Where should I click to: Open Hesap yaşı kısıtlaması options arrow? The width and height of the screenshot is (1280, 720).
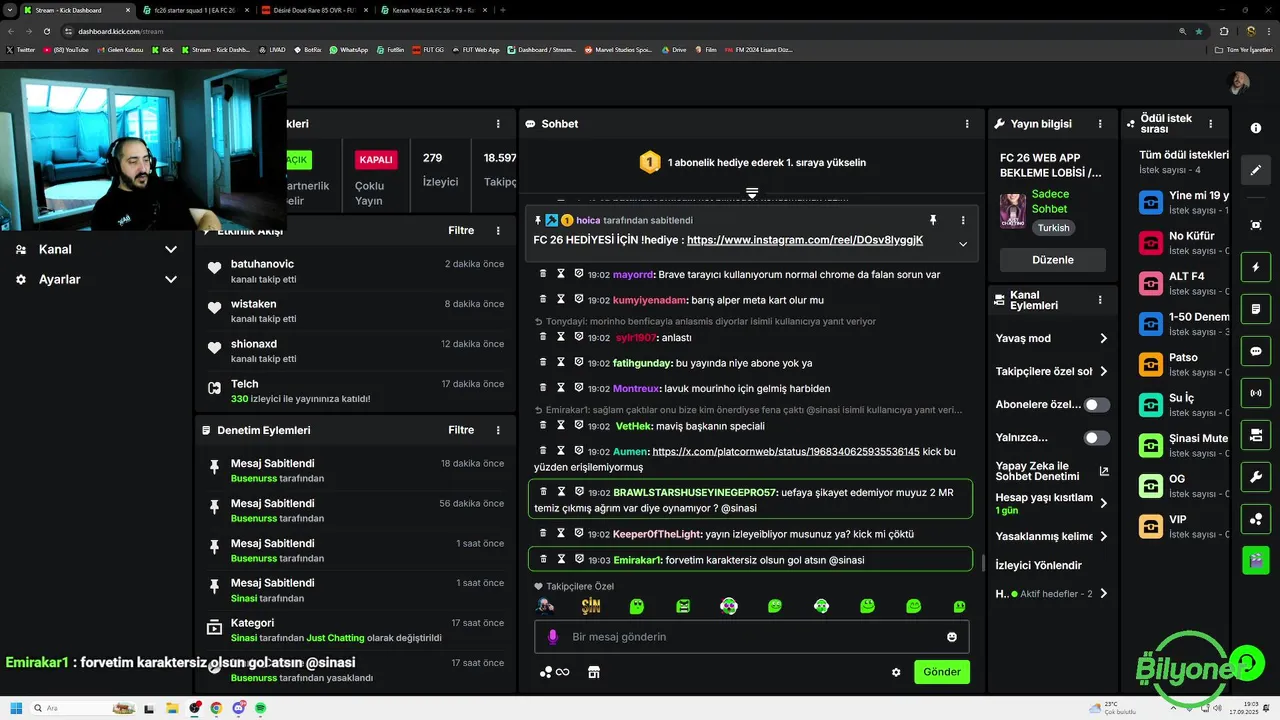1103,503
